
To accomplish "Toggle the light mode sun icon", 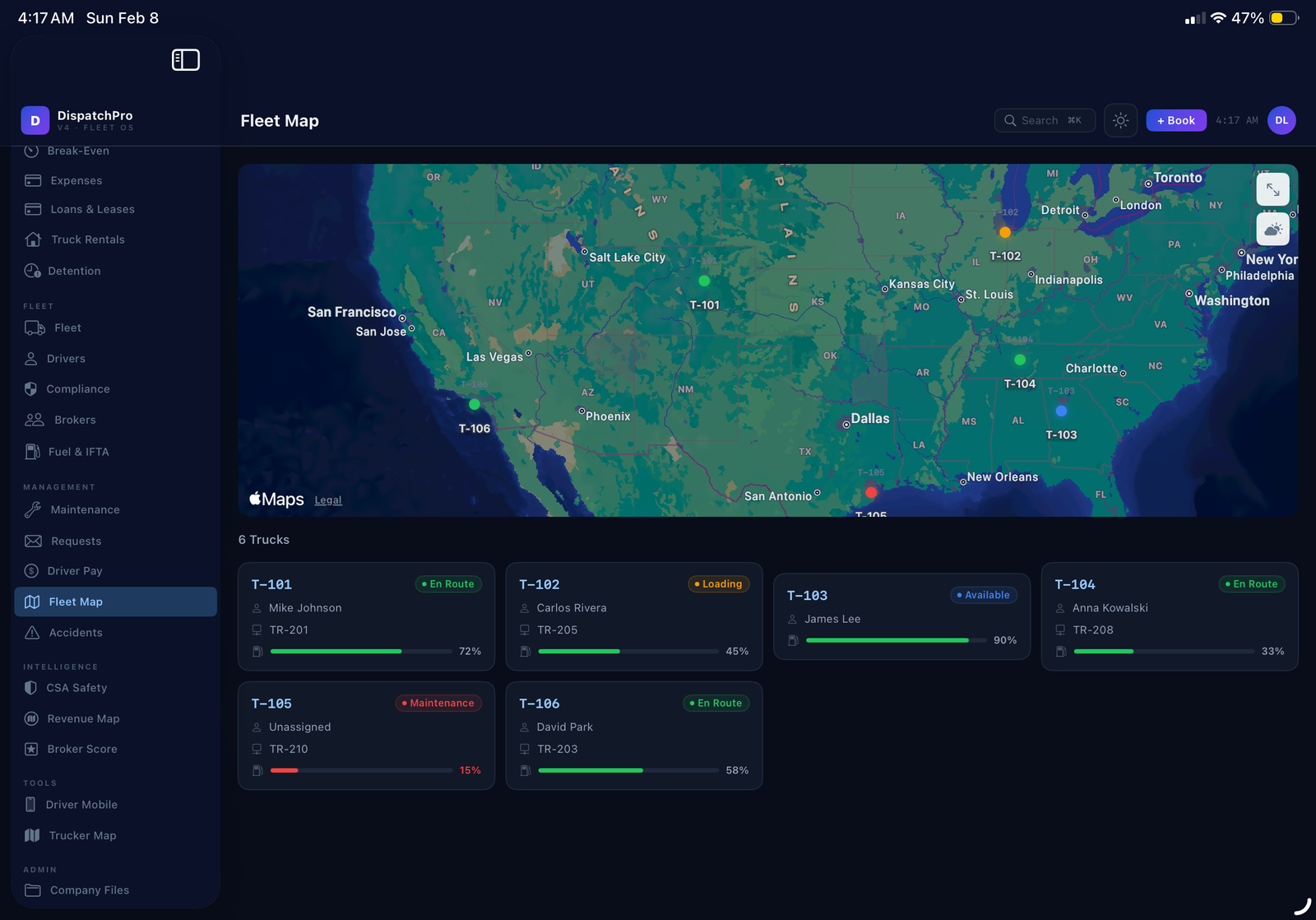I will click(1120, 120).
